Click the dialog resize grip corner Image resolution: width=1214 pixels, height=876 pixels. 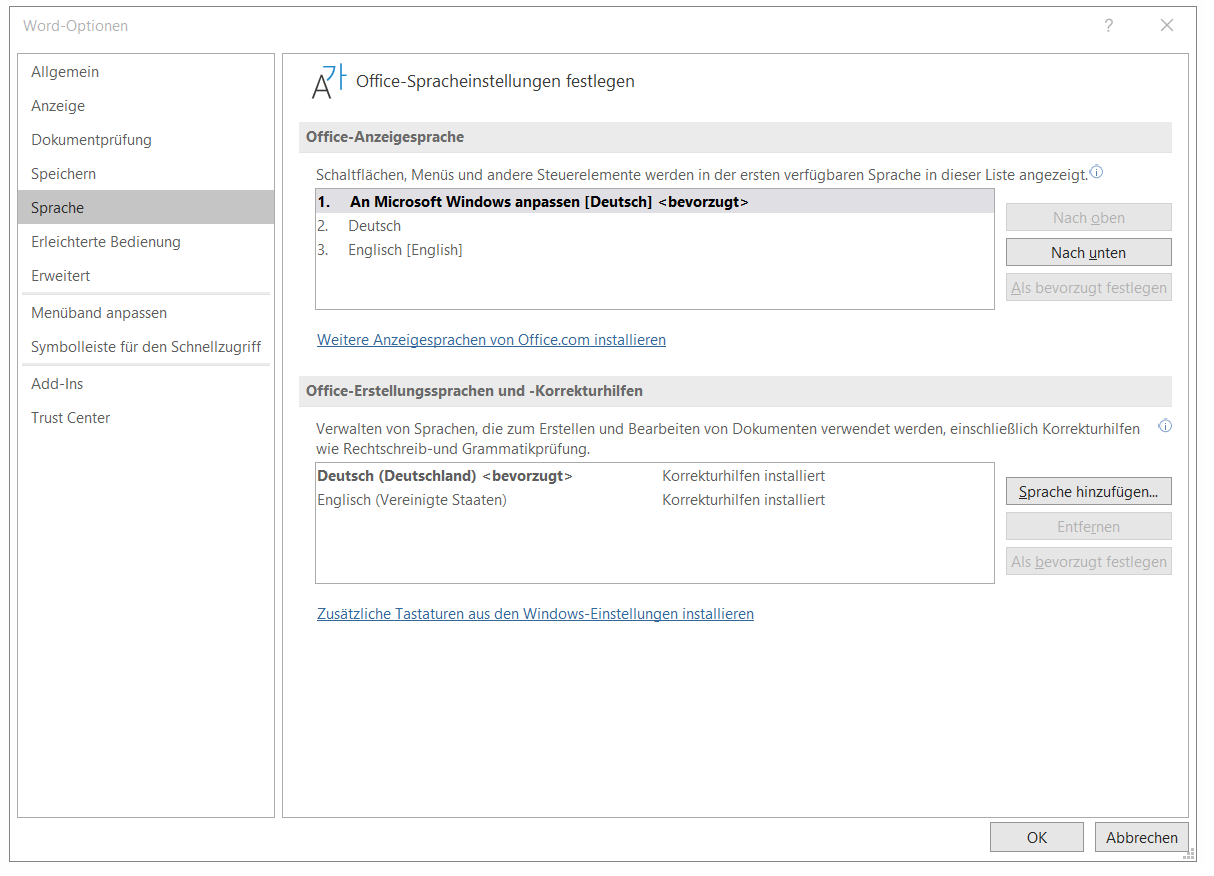1189,854
